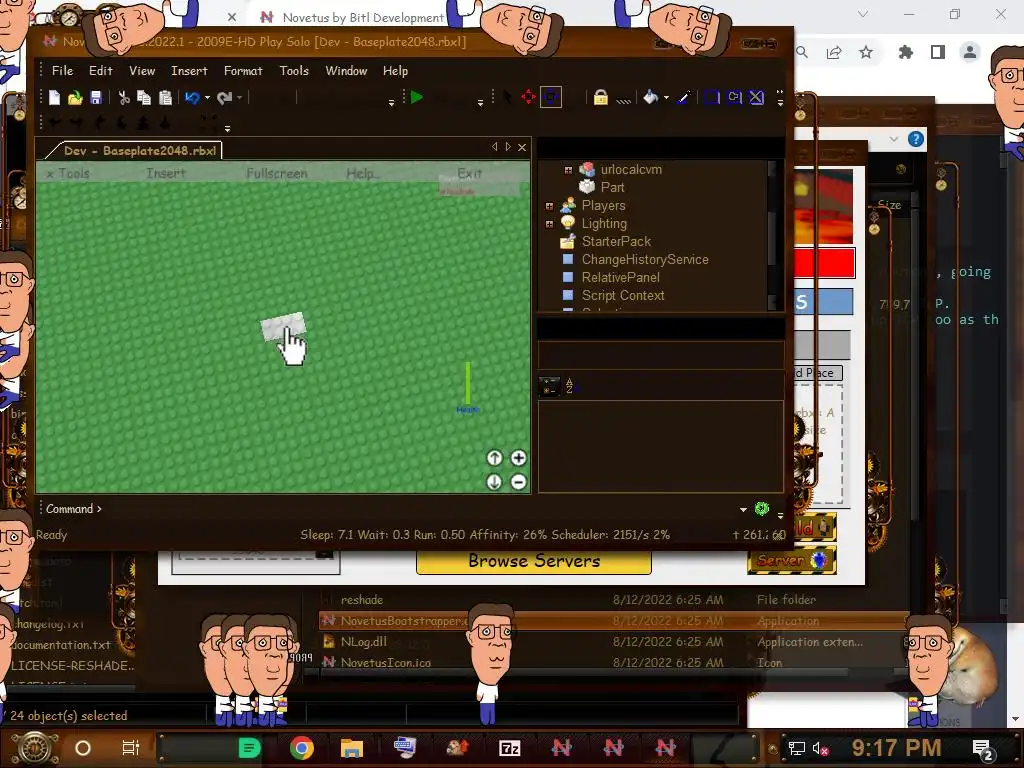Undo the last action with blue arrow

pyautogui.click(x=192, y=98)
